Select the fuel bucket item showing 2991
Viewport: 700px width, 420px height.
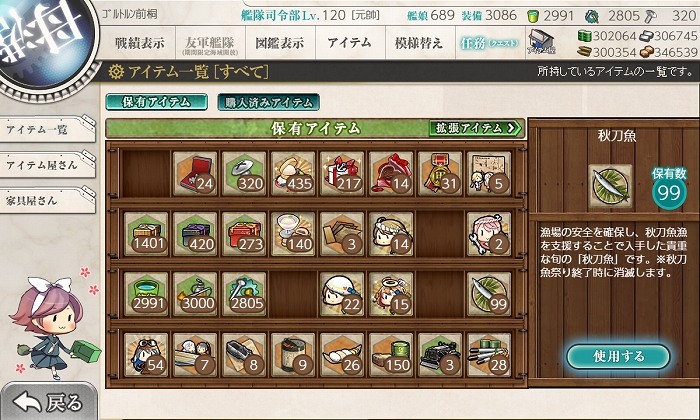point(146,294)
